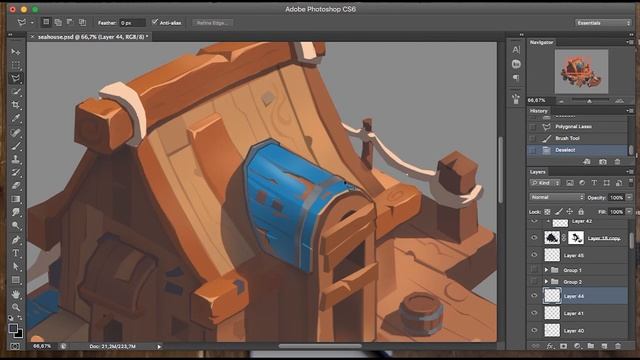Open status bar info arrow menu
640x360 pixels.
[x=159, y=347]
